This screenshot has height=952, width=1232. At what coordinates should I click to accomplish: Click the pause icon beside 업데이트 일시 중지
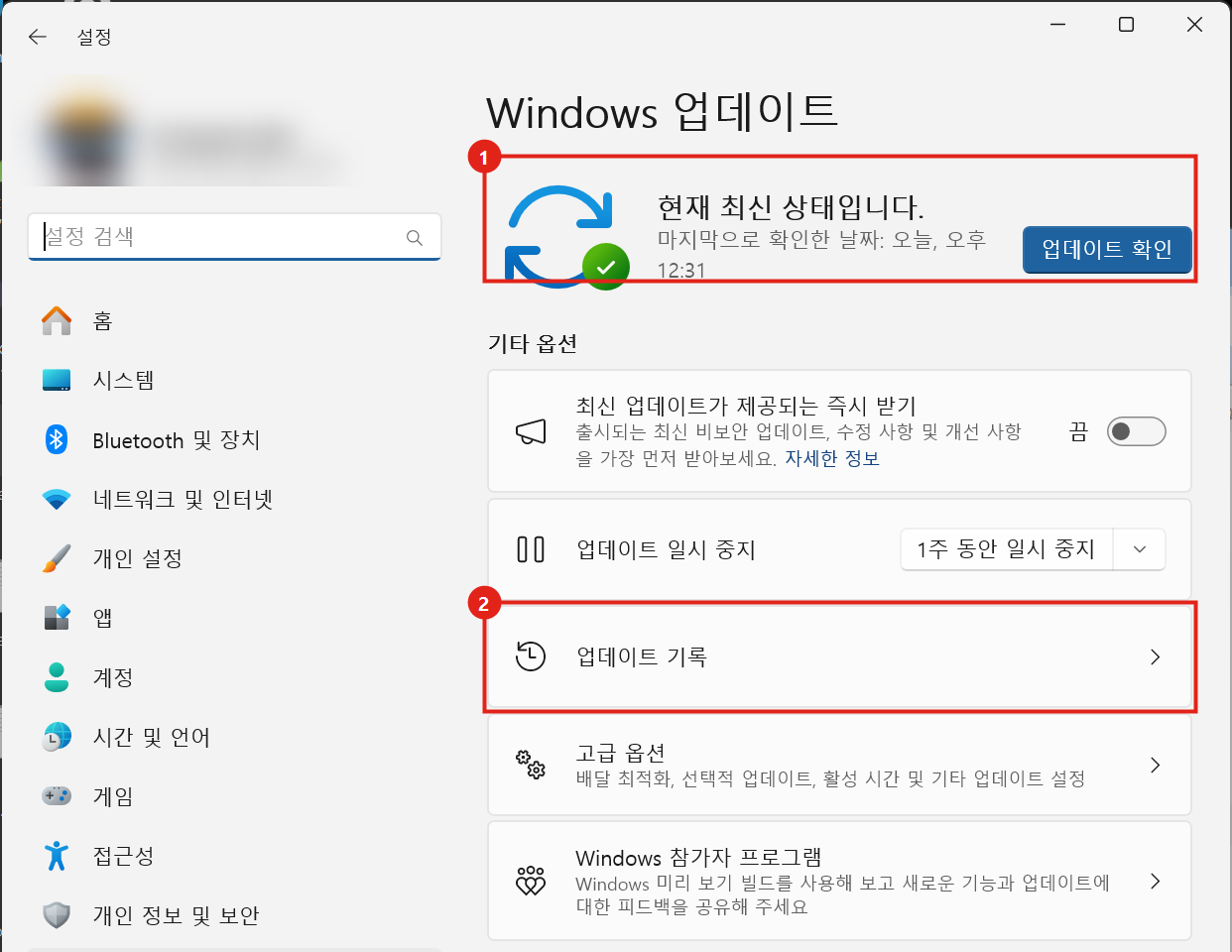click(531, 549)
